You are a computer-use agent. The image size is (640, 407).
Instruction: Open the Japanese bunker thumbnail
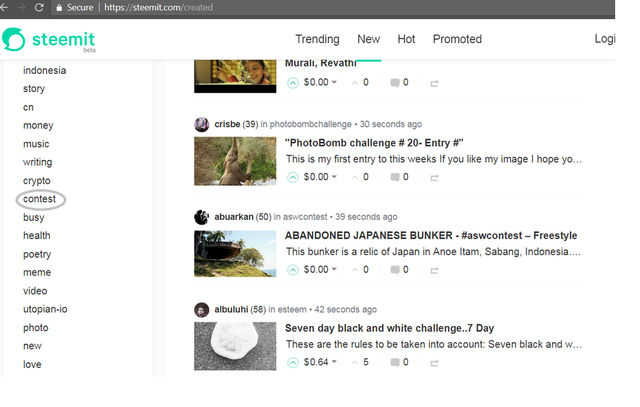[235, 254]
